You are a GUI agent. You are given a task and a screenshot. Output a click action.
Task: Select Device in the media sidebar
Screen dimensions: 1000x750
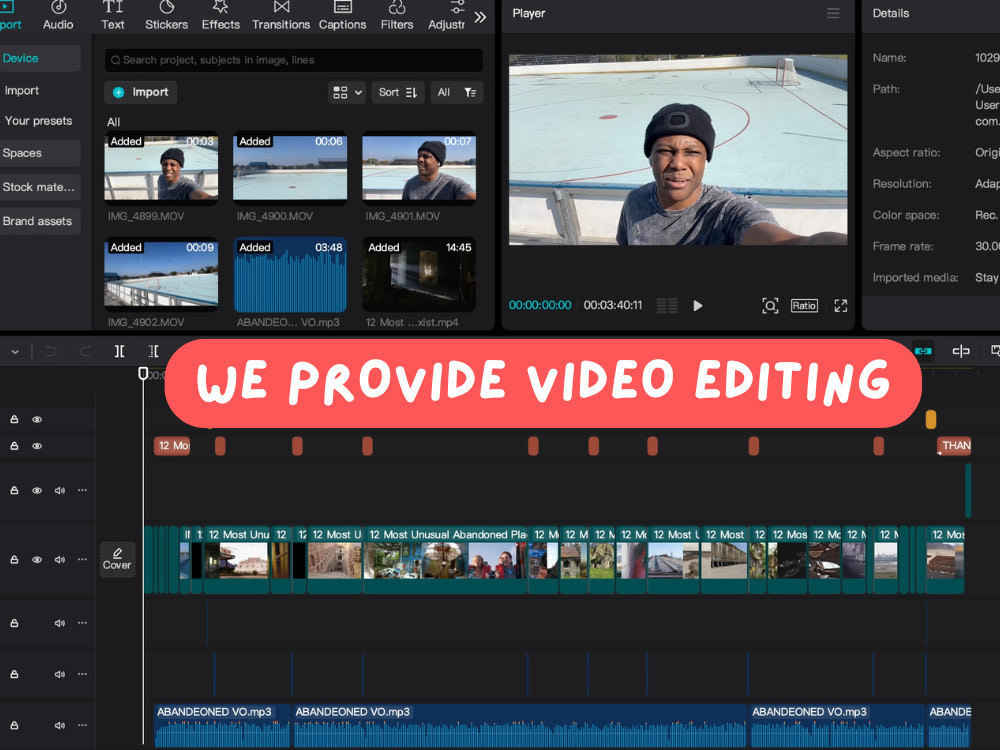40,58
